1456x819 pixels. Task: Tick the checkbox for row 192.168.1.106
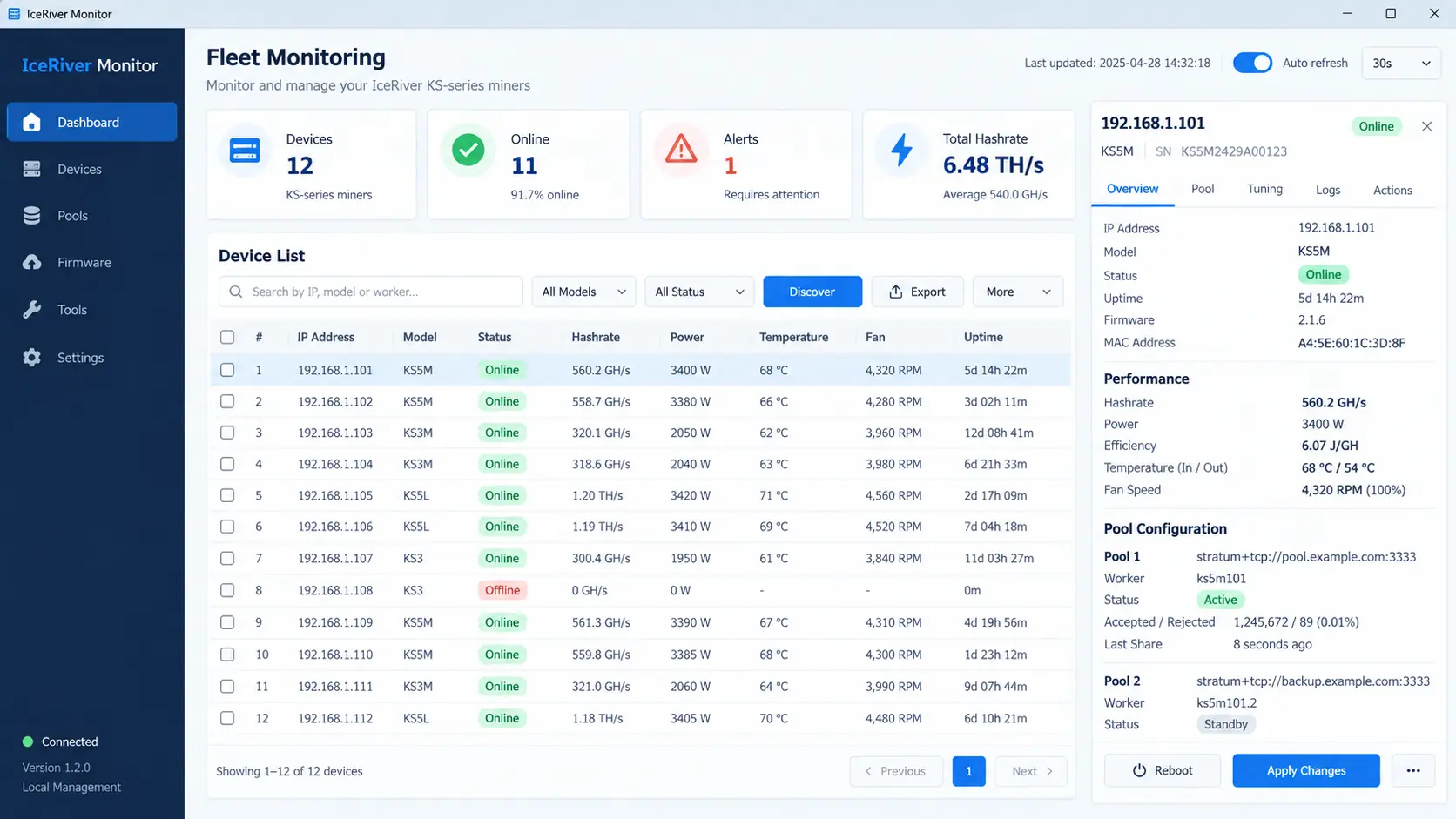227,527
